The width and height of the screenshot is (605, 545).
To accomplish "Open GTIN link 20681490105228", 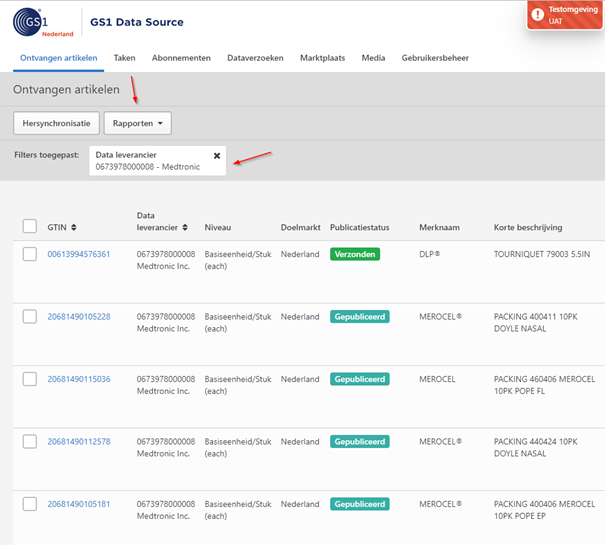I will click(79, 317).
